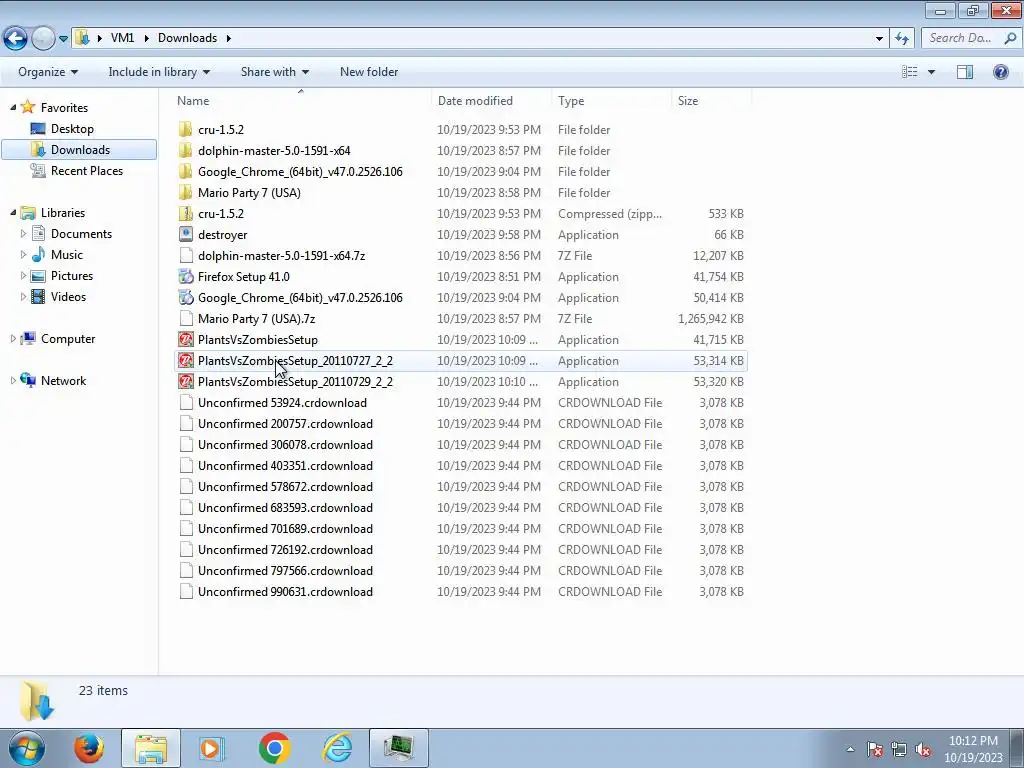1024x768 pixels.
Task: Select the cru-1.5.2 zipped folder icon
Action: 186,214
